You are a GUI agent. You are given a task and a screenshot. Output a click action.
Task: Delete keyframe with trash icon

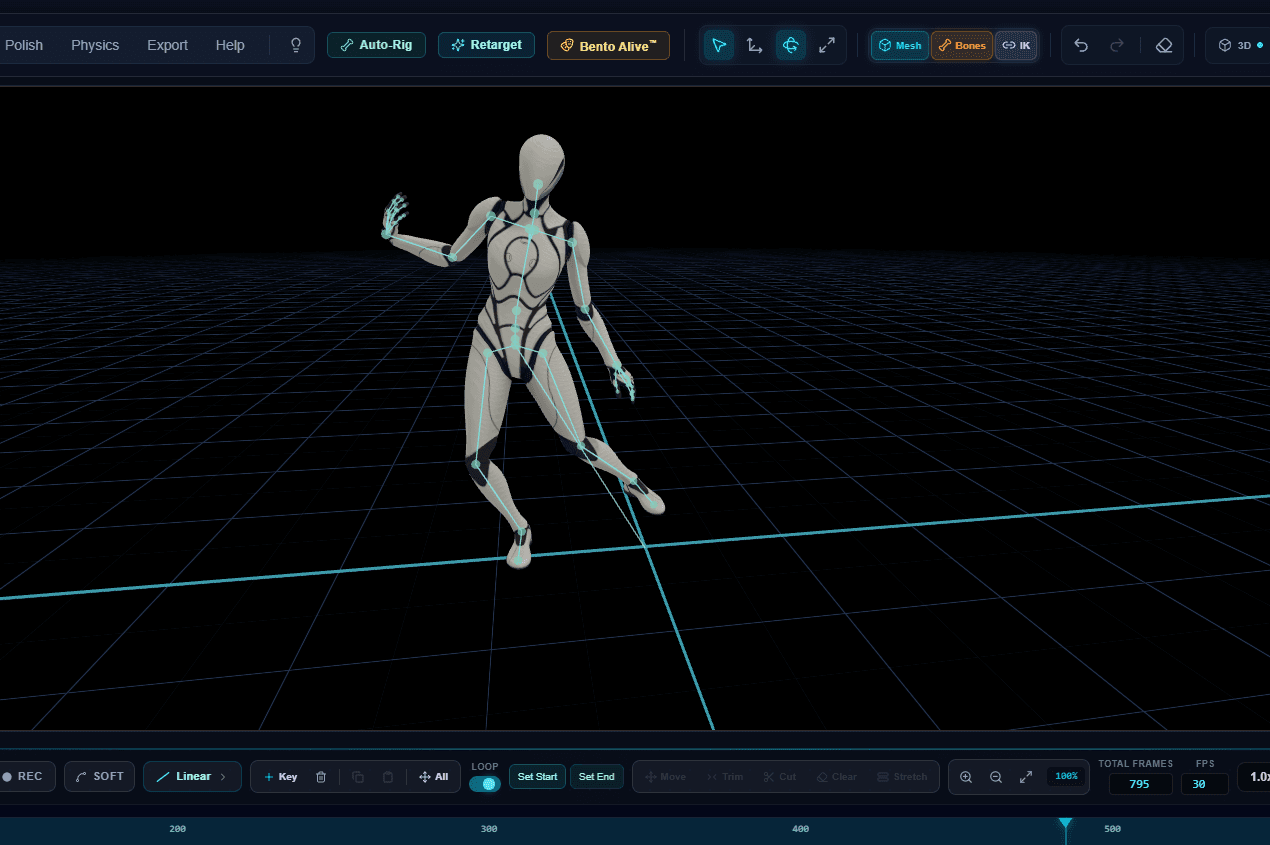321,777
